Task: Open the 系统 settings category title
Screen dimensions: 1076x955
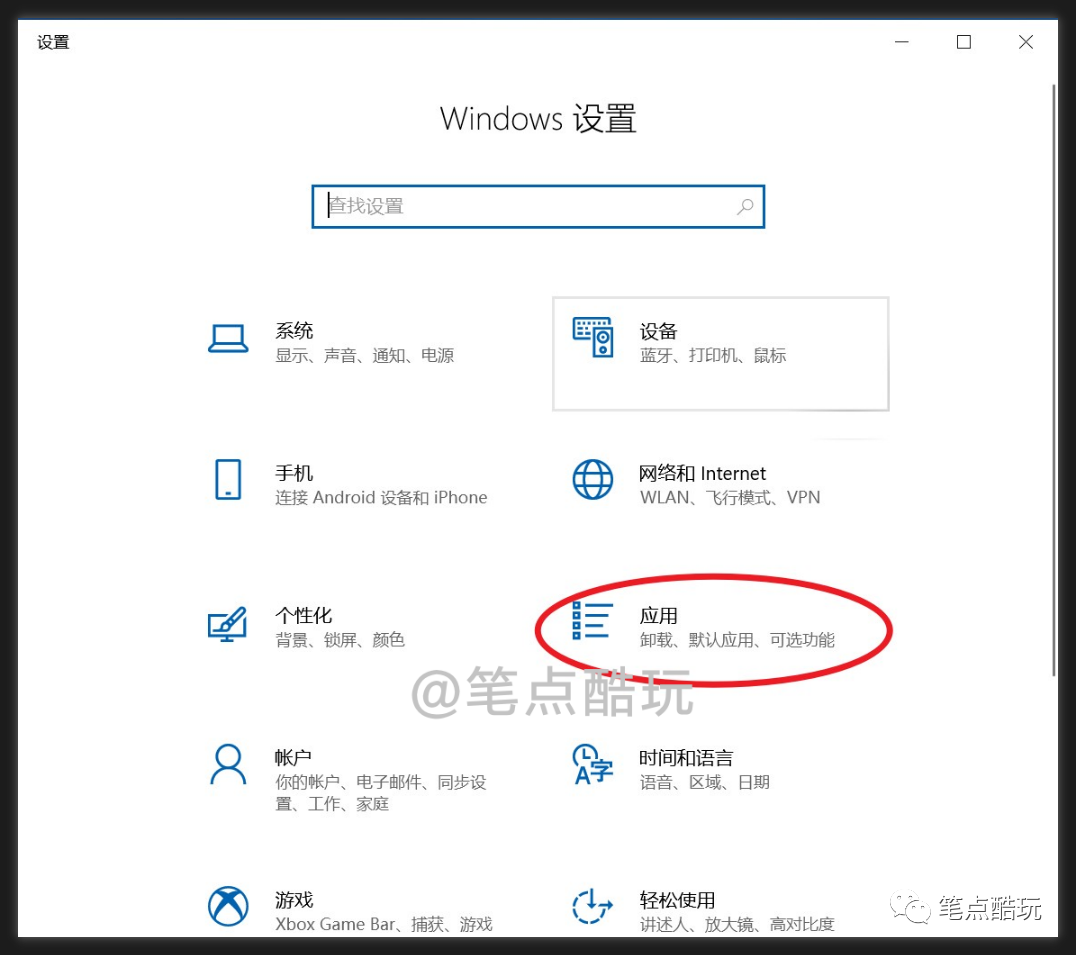Action: [294, 331]
